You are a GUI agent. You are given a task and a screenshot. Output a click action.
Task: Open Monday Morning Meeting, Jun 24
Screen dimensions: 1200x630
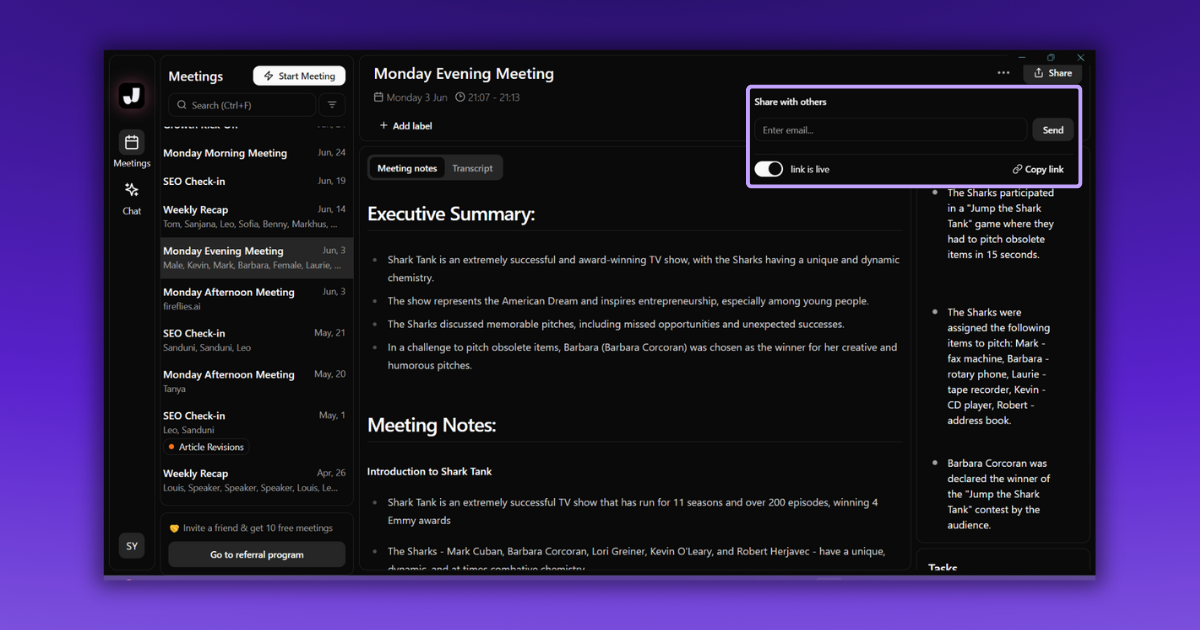(256, 153)
